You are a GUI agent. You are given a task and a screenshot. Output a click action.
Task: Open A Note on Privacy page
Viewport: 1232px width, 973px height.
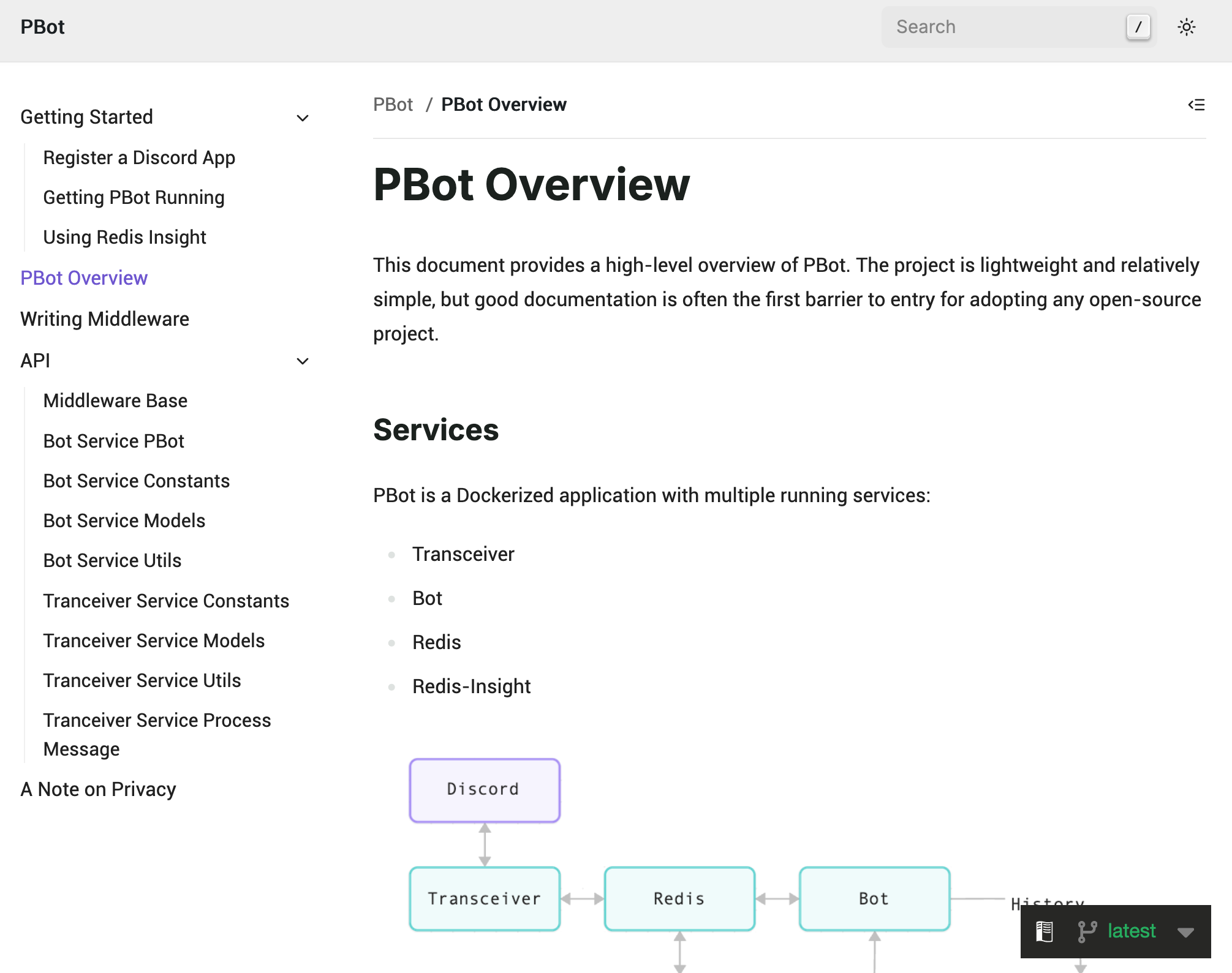98,789
